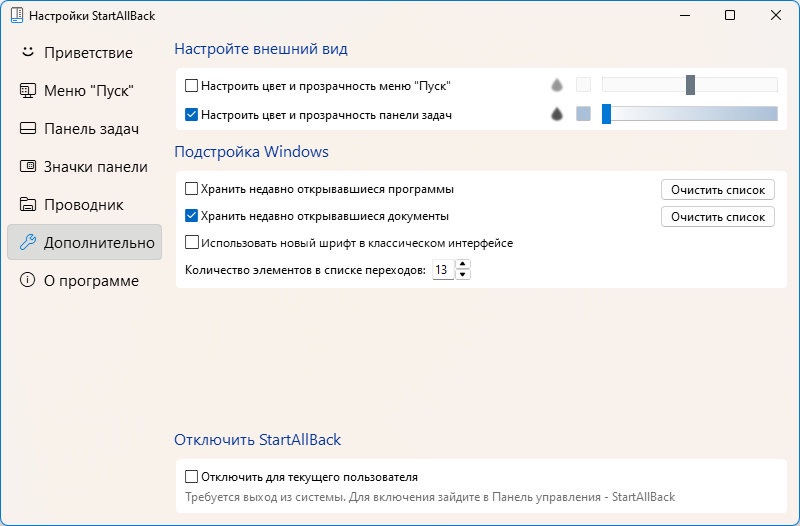Enable start menu color and transparency checkbox
This screenshot has height=526, width=800.
[191, 85]
